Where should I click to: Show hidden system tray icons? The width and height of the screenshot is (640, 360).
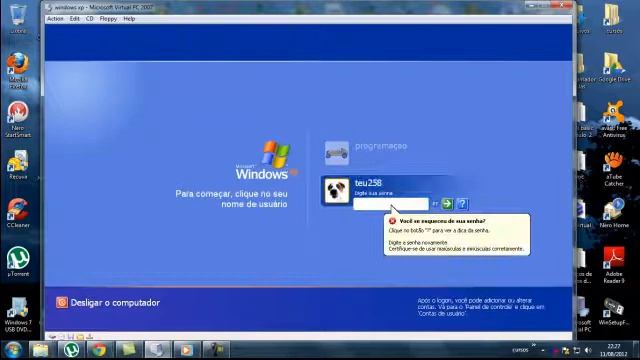coord(543,350)
